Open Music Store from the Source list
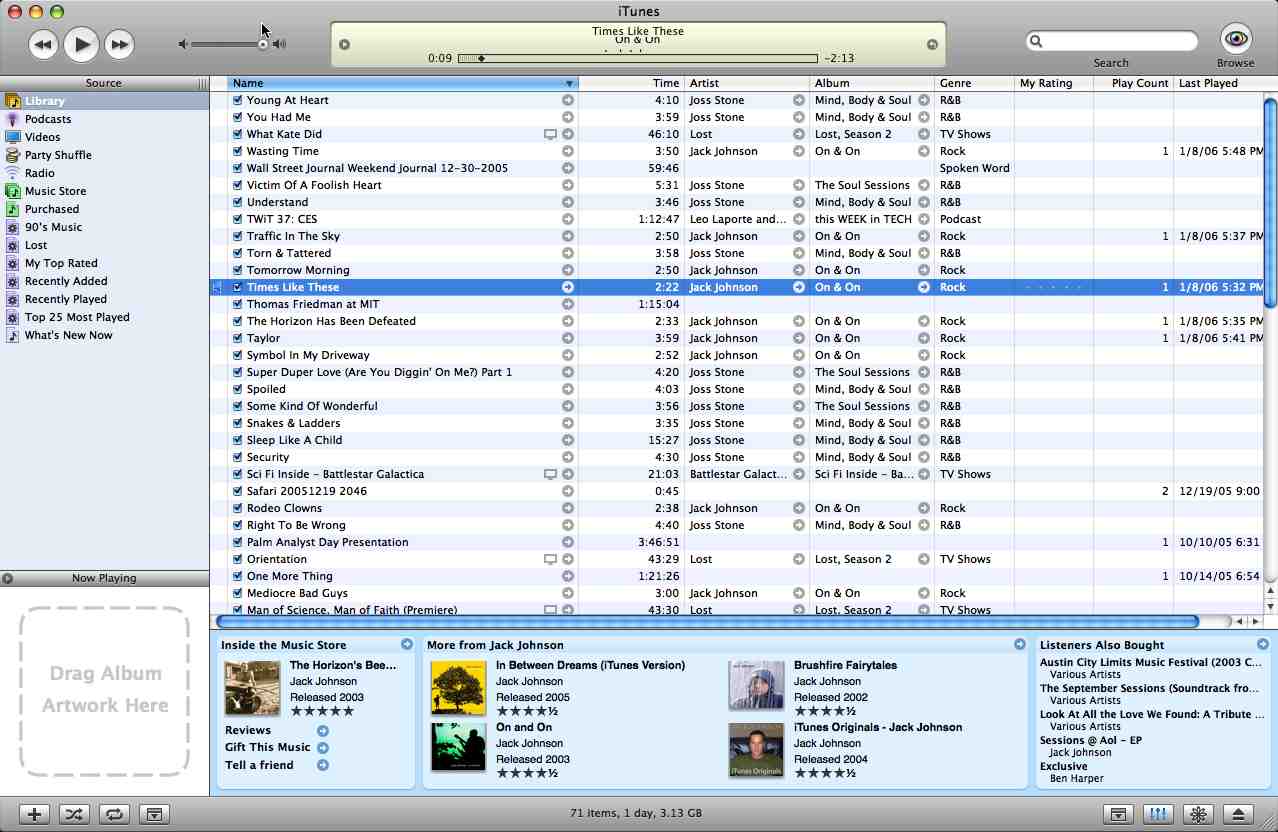This screenshot has width=1278, height=832. tap(55, 191)
